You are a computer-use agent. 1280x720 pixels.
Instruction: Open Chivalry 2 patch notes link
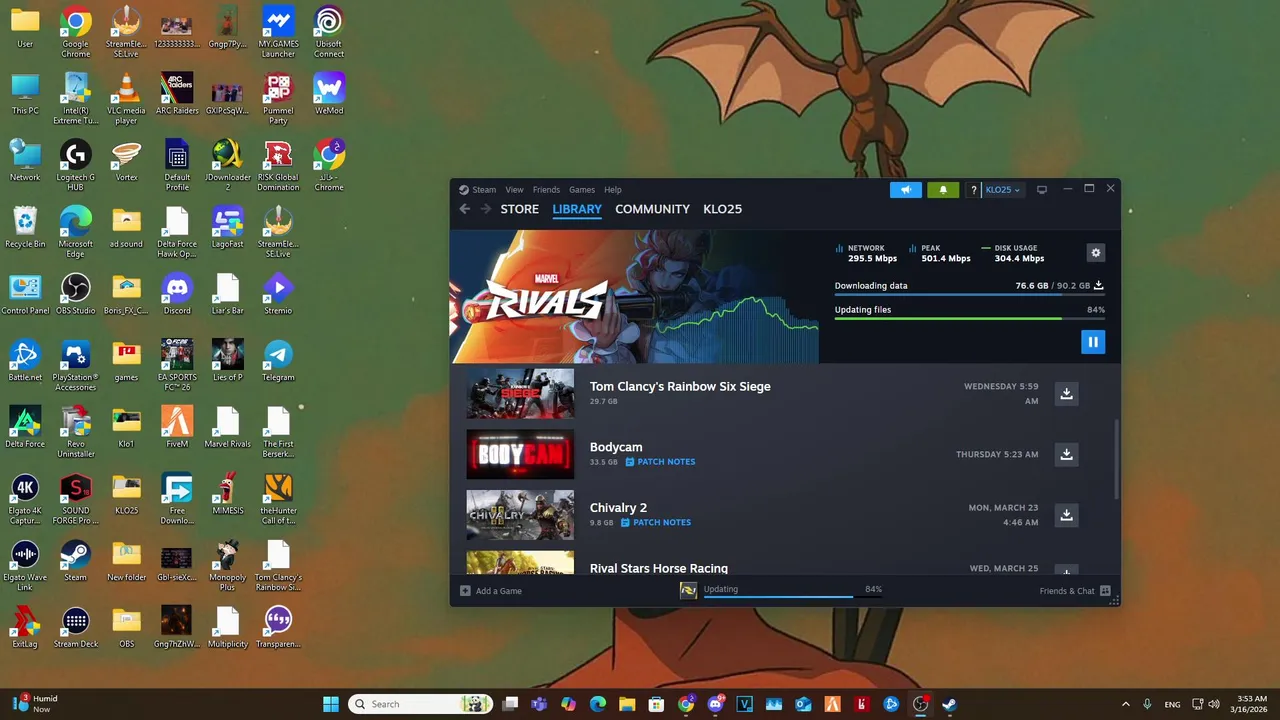[x=655, y=522]
